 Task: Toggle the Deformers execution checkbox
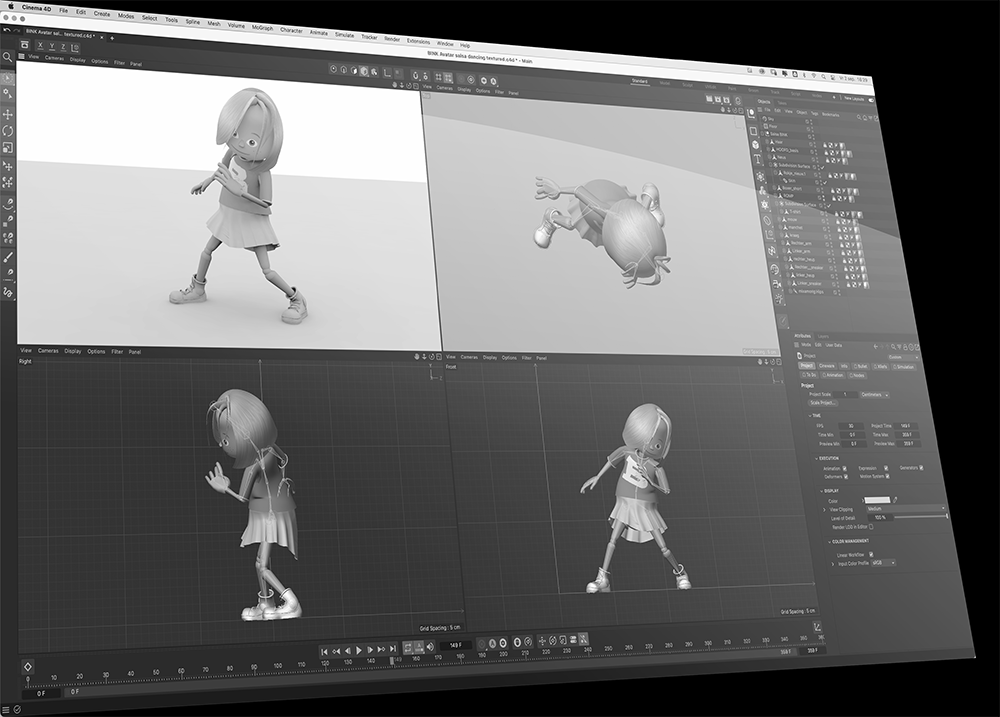pos(846,477)
